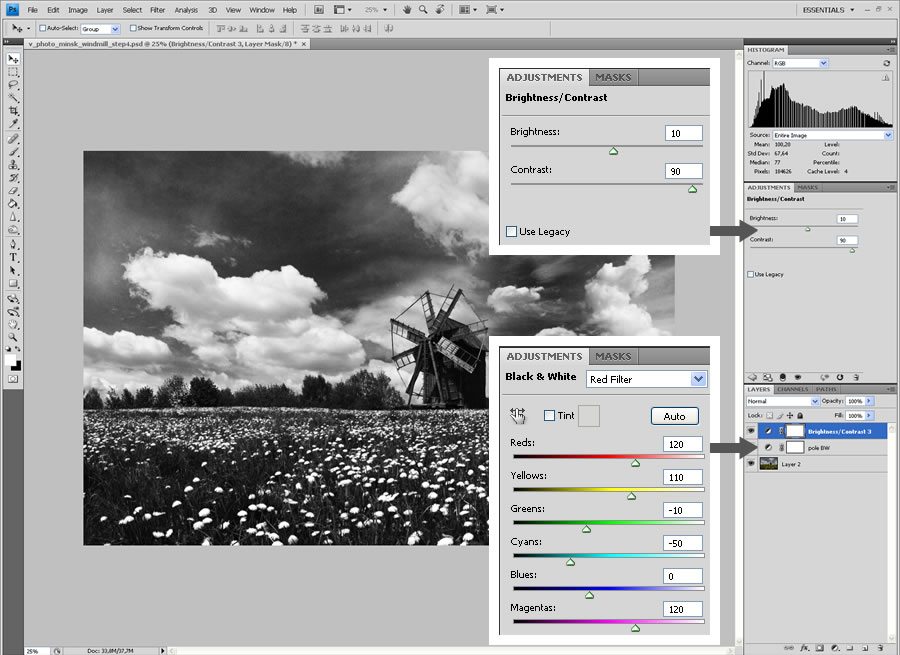900x655 pixels.
Task: Select the Rectangular Marquee tool
Action: 14,72
